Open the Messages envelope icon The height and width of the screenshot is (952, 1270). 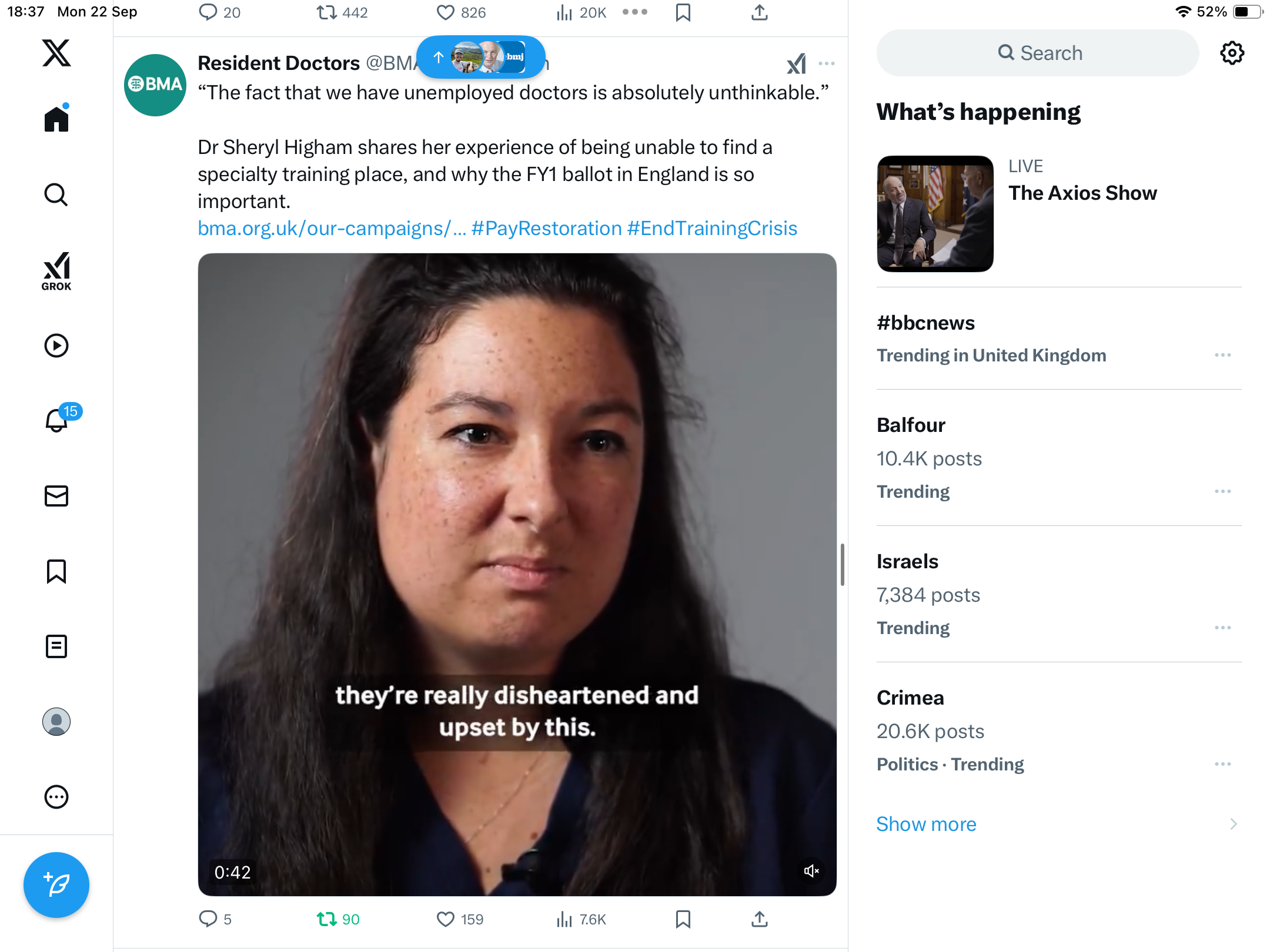(x=56, y=496)
